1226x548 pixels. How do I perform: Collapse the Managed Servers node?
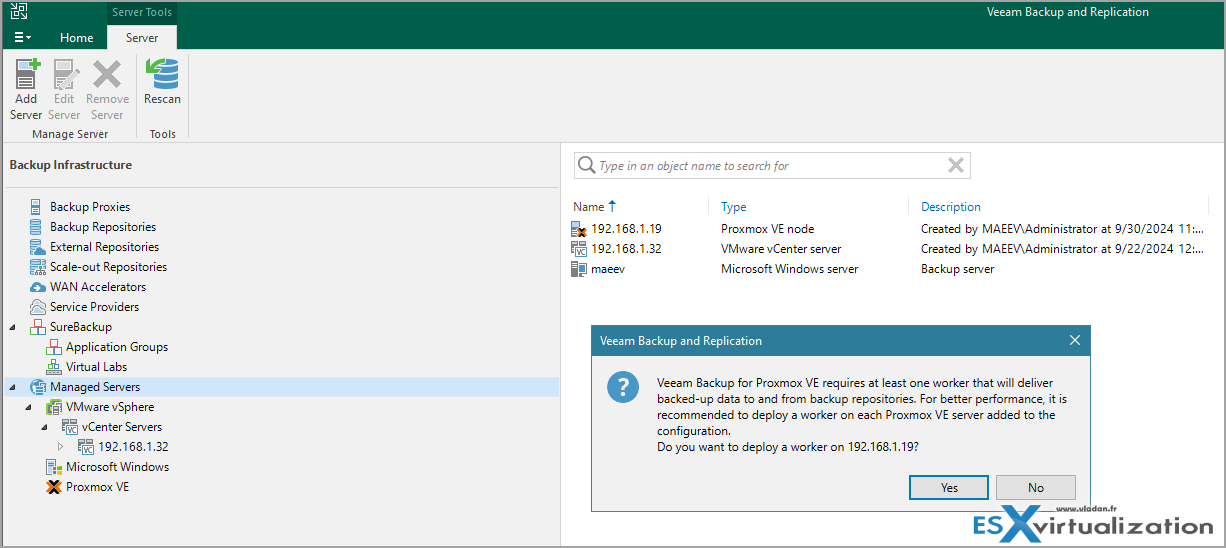coord(12,387)
